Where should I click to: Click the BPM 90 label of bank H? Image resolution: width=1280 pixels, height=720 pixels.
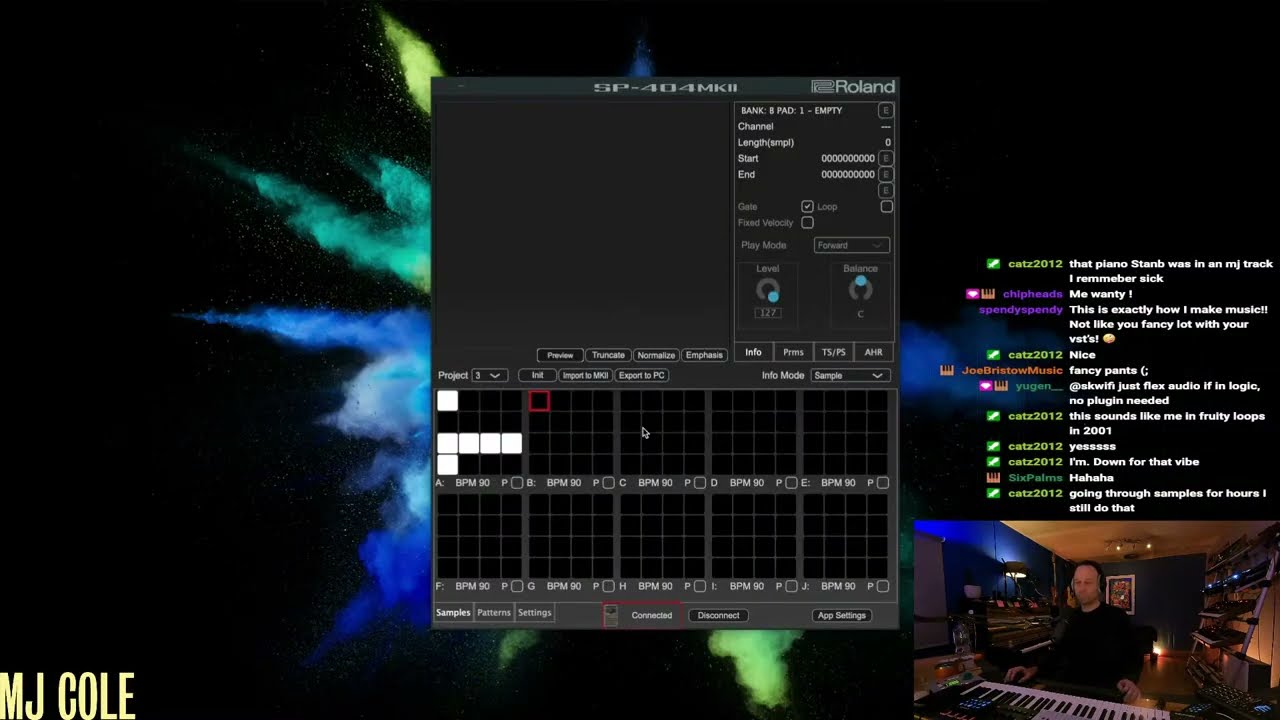[x=655, y=586]
